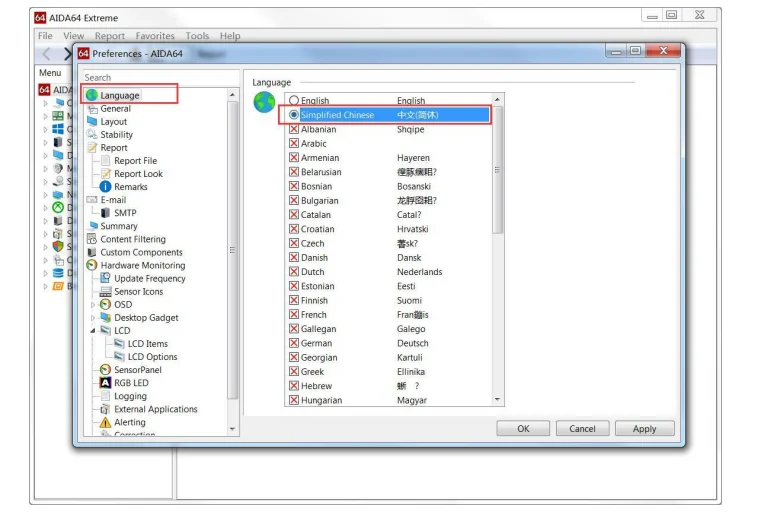Click the Update Frequency icon

(x=105, y=278)
